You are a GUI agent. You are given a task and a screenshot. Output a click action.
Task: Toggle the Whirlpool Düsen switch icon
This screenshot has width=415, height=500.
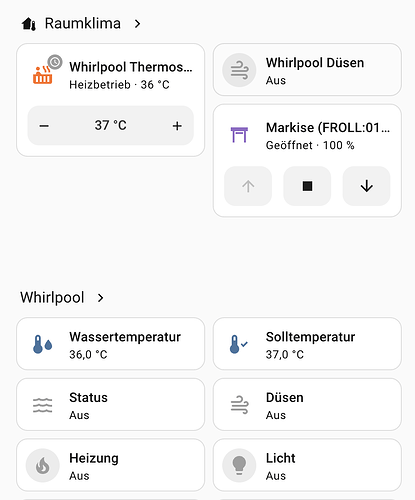coord(239,70)
